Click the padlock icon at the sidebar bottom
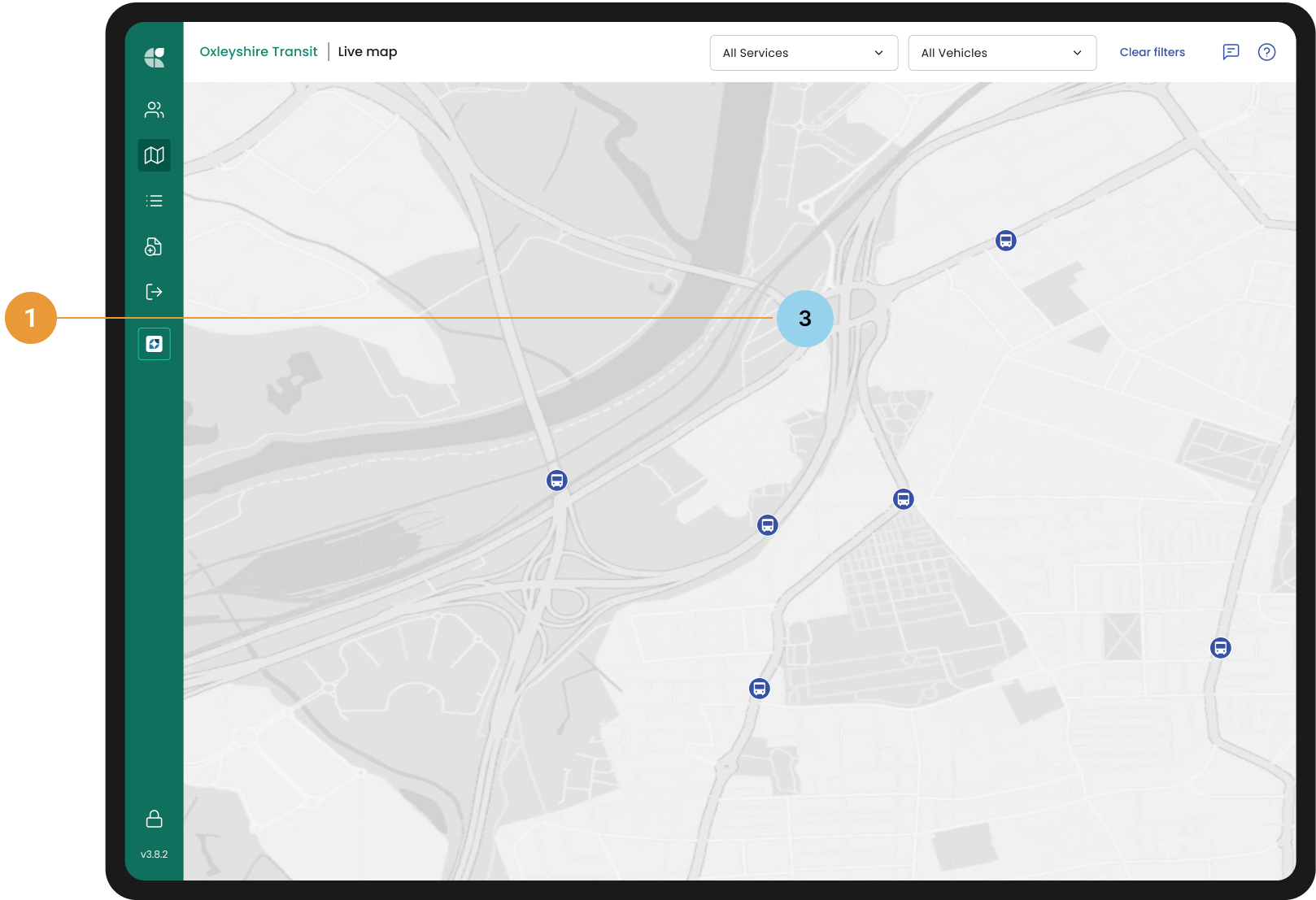This screenshot has width=1316, height=900. click(154, 819)
